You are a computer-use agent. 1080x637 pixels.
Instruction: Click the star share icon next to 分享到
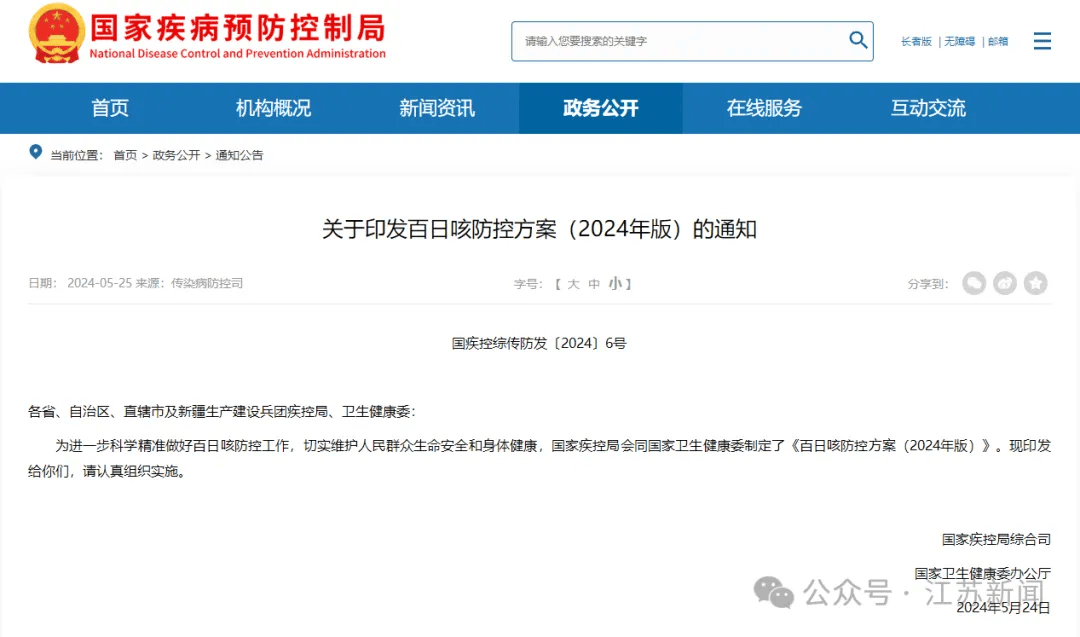(1035, 283)
